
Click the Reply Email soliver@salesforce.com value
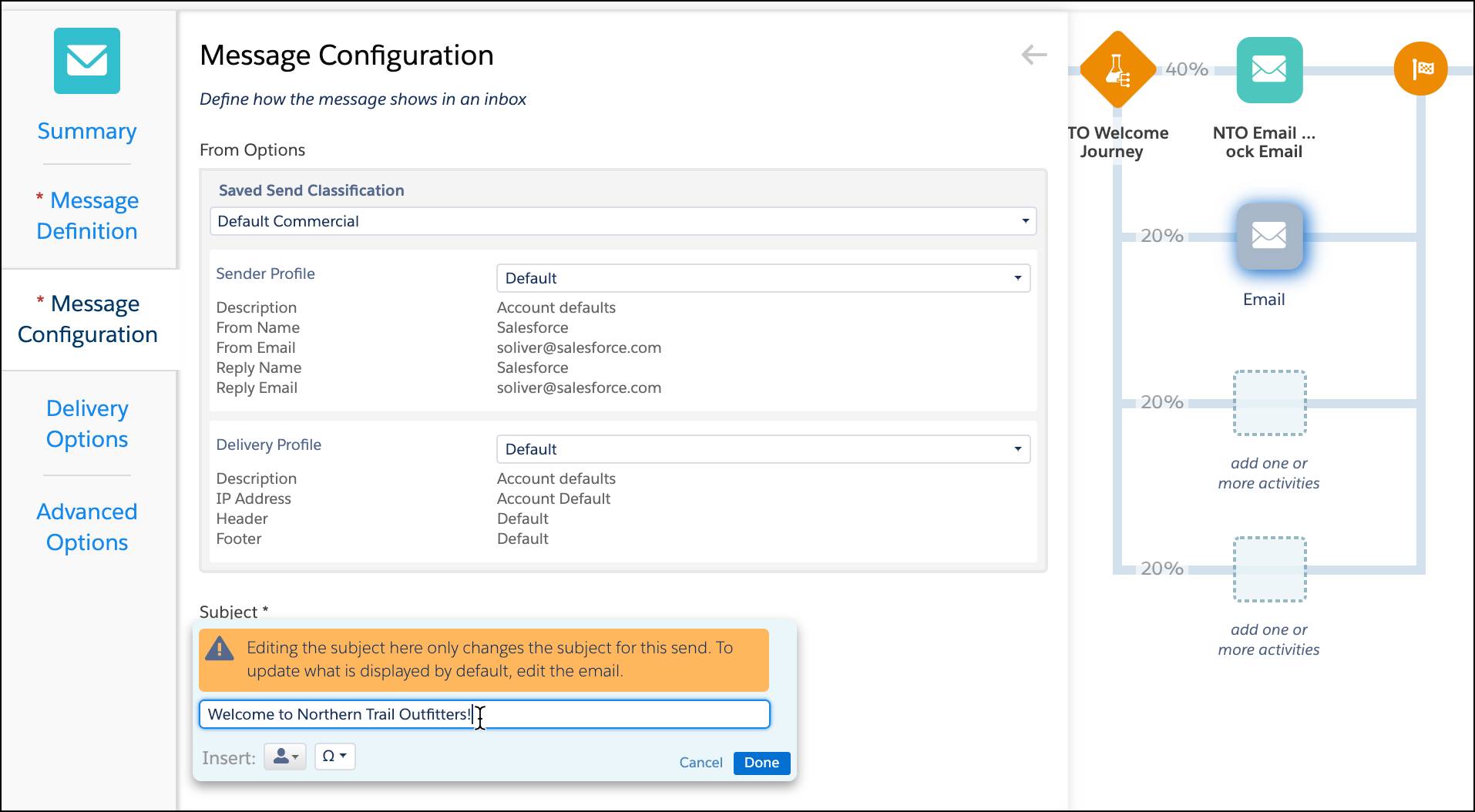(x=579, y=388)
